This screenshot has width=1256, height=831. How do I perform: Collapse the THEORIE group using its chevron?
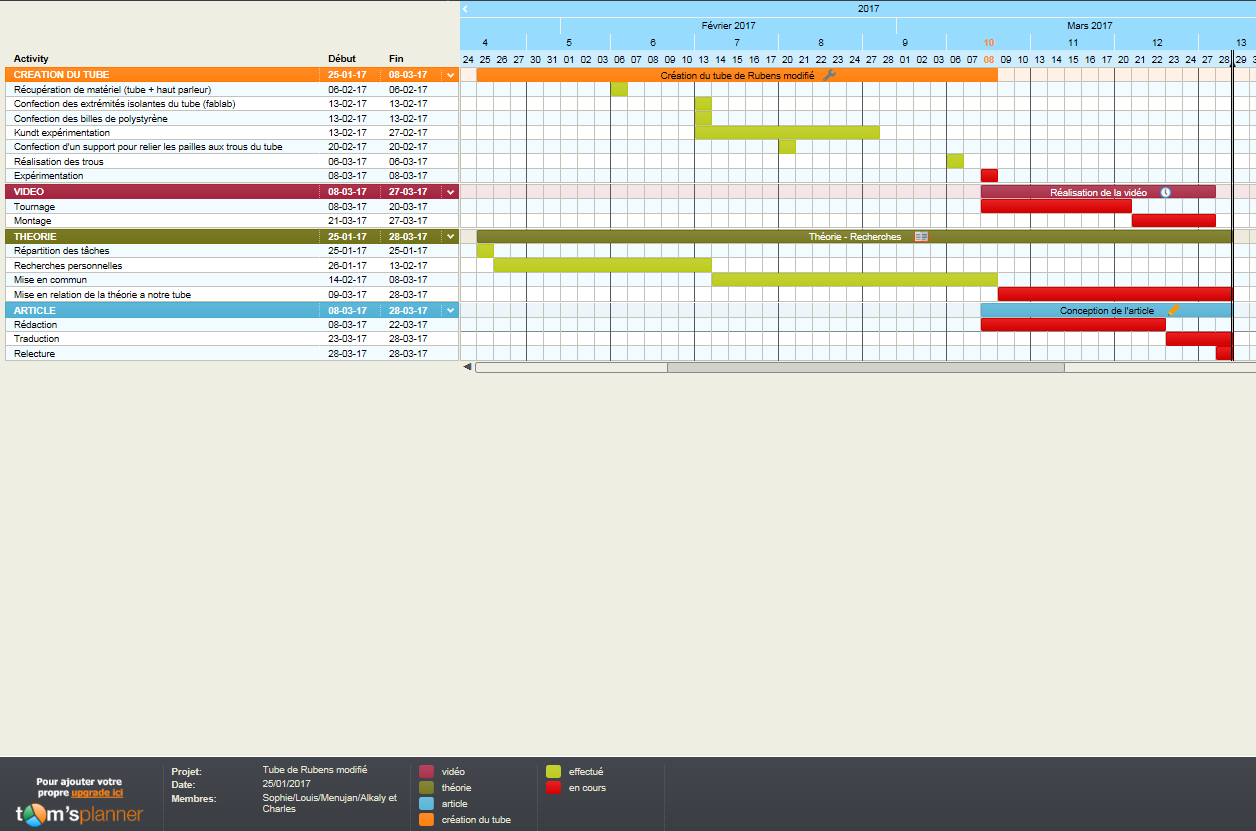(450, 237)
